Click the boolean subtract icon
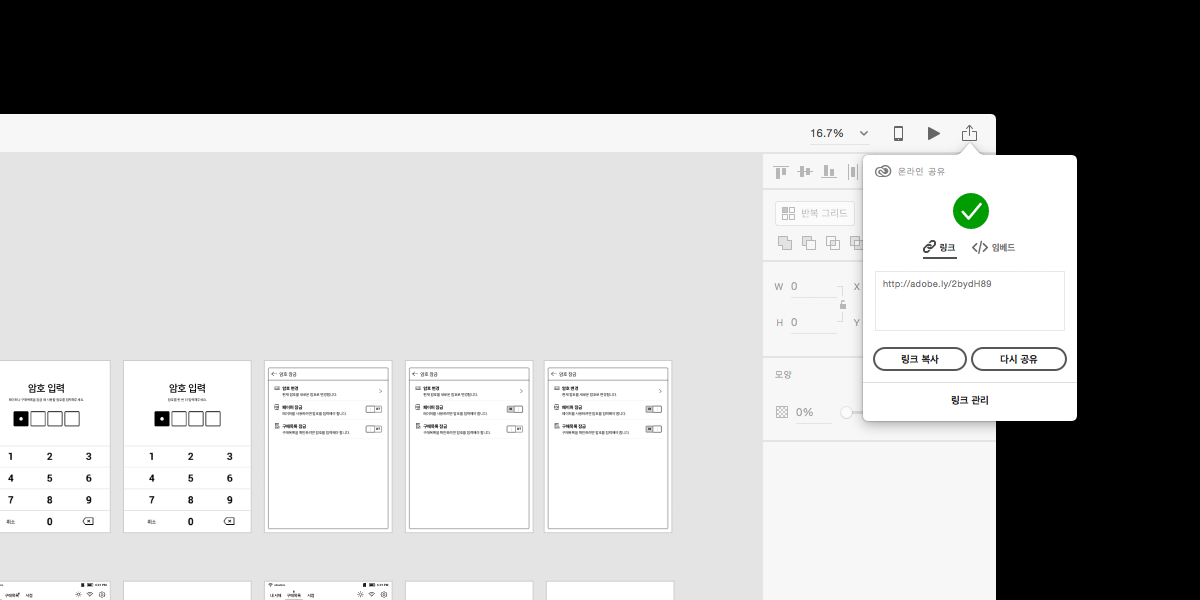This screenshot has height=600, width=1200. (809, 242)
